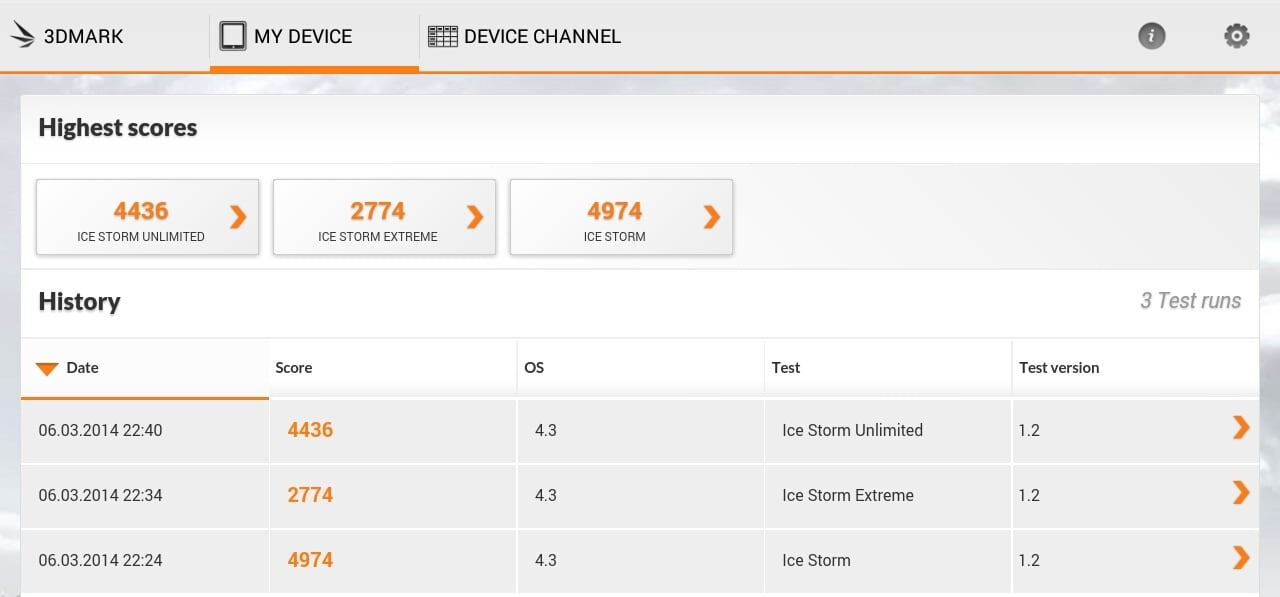Click OS value 4.3 in the 22:40 row

coord(545,430)
